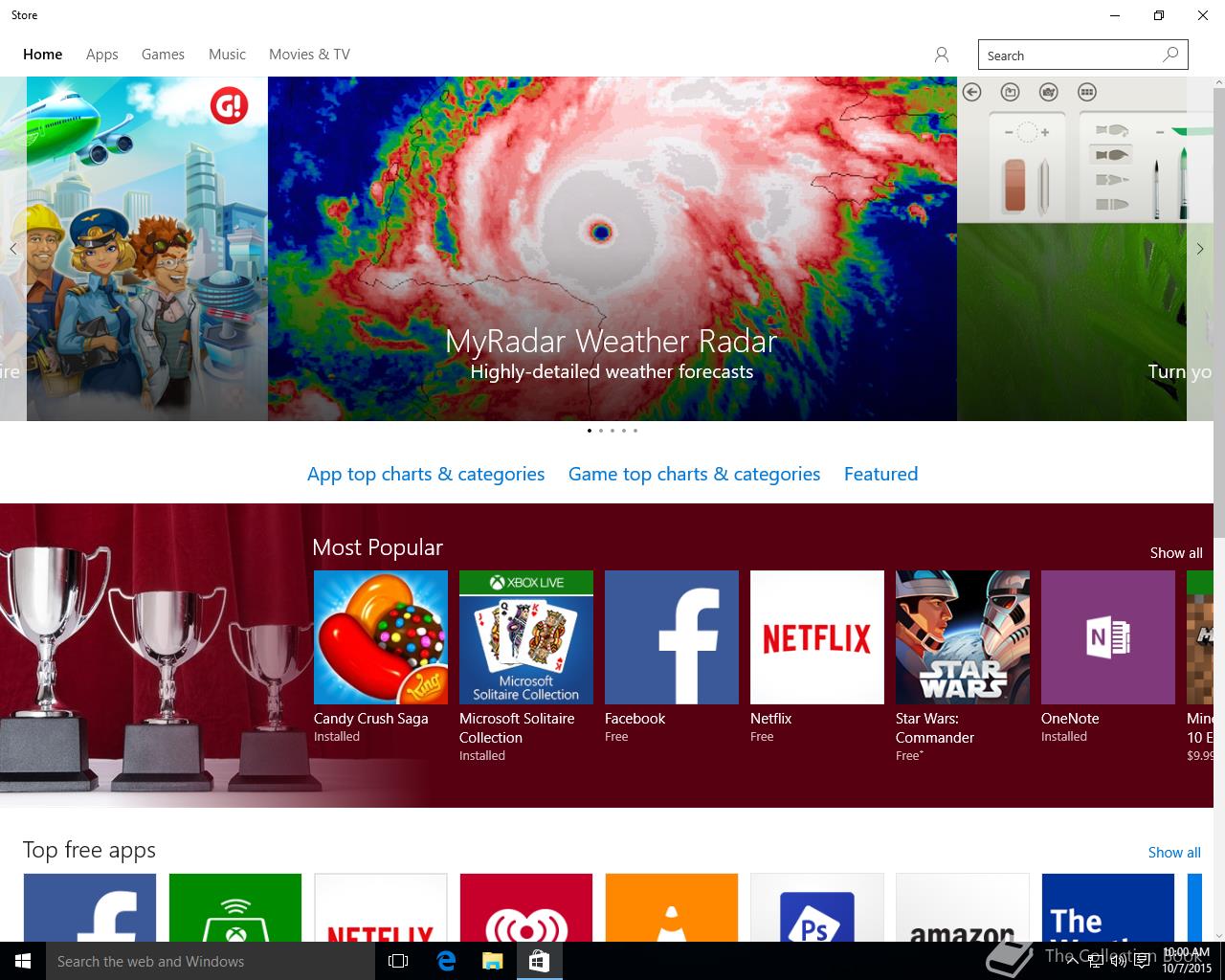The image size is (1225, 980).
Task: Open the Windows Start menu
Action: 23,961
